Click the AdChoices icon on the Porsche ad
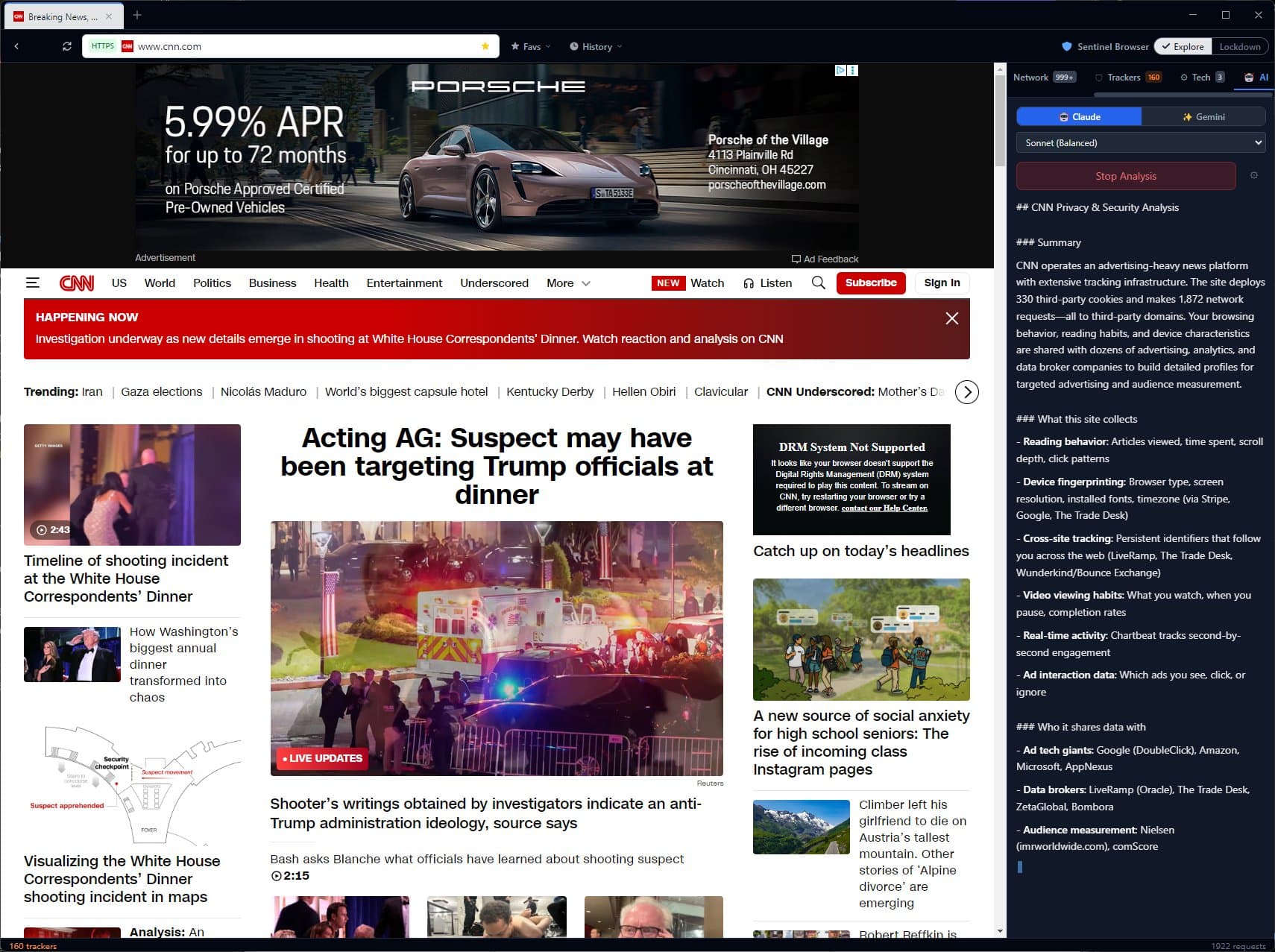Viewport: 1275px width, 952px height. coord(841,70)
